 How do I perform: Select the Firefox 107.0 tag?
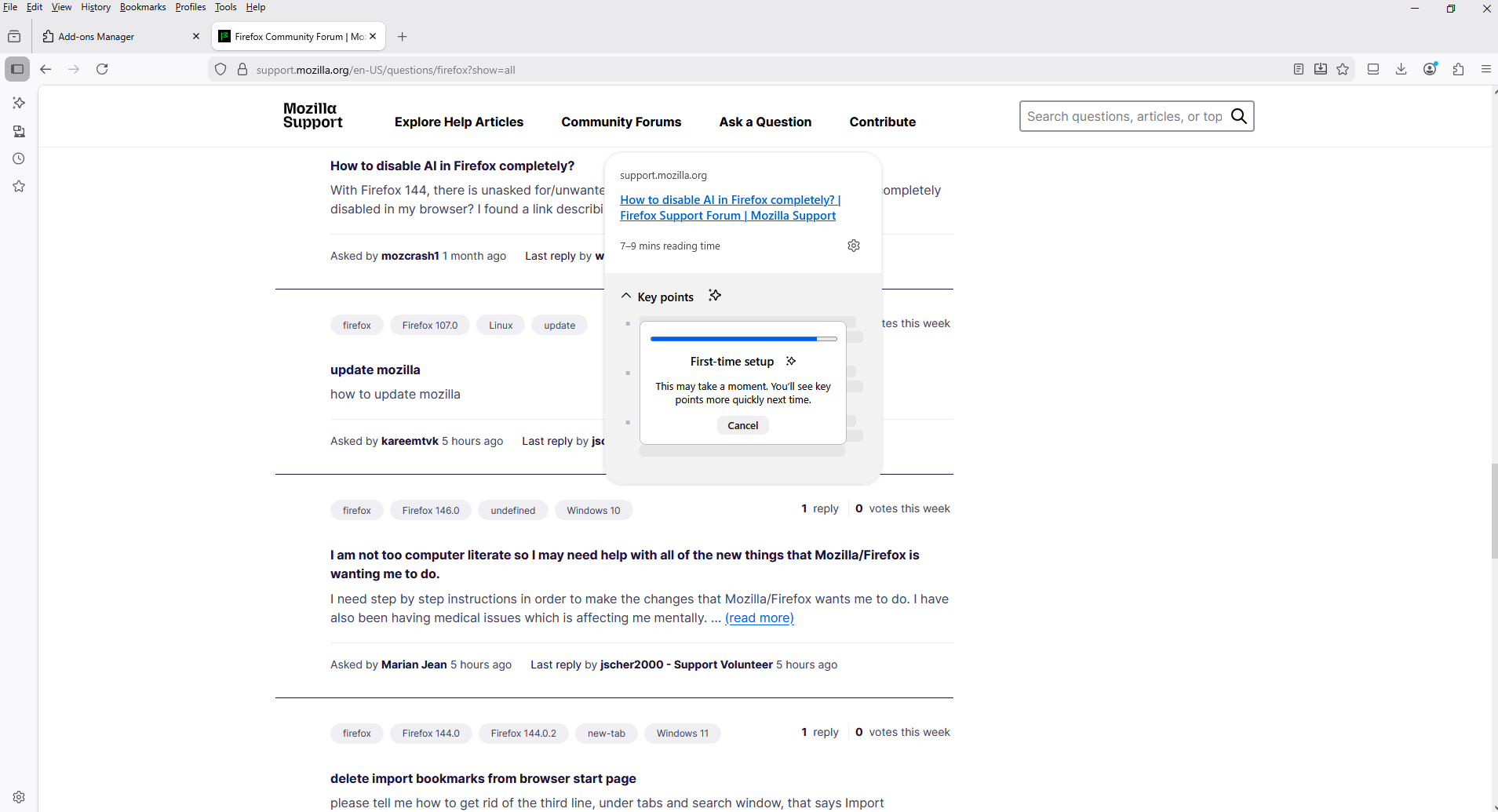430,326
